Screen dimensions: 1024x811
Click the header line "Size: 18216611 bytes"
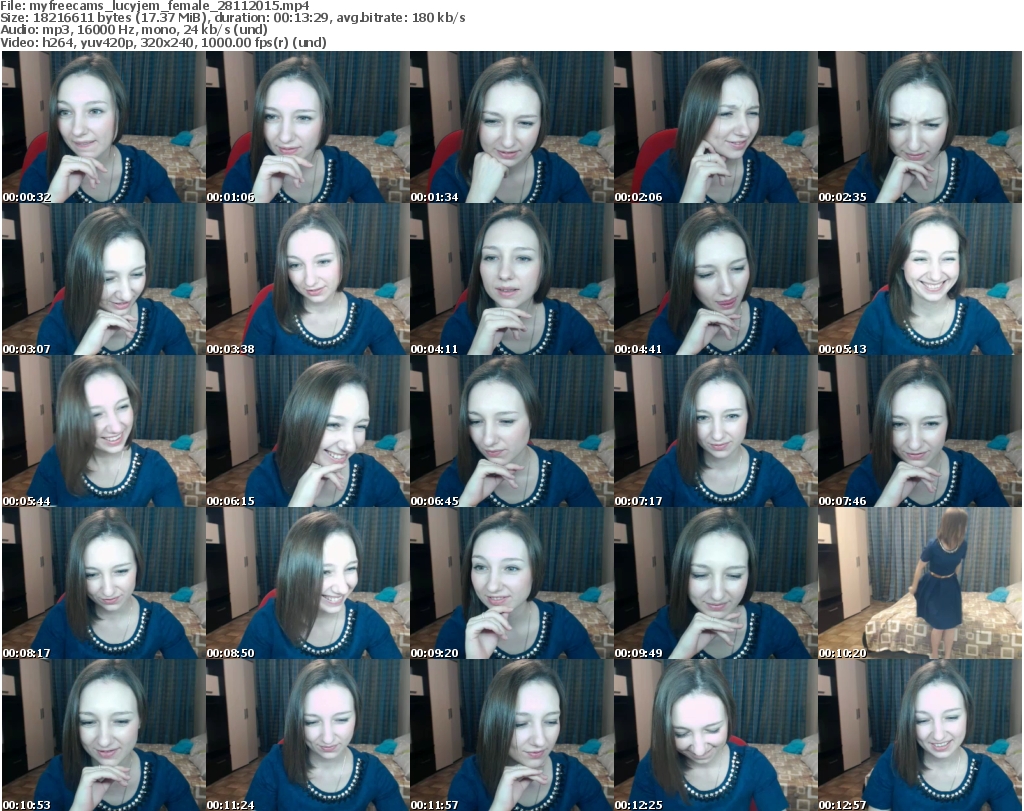[232, 18]
